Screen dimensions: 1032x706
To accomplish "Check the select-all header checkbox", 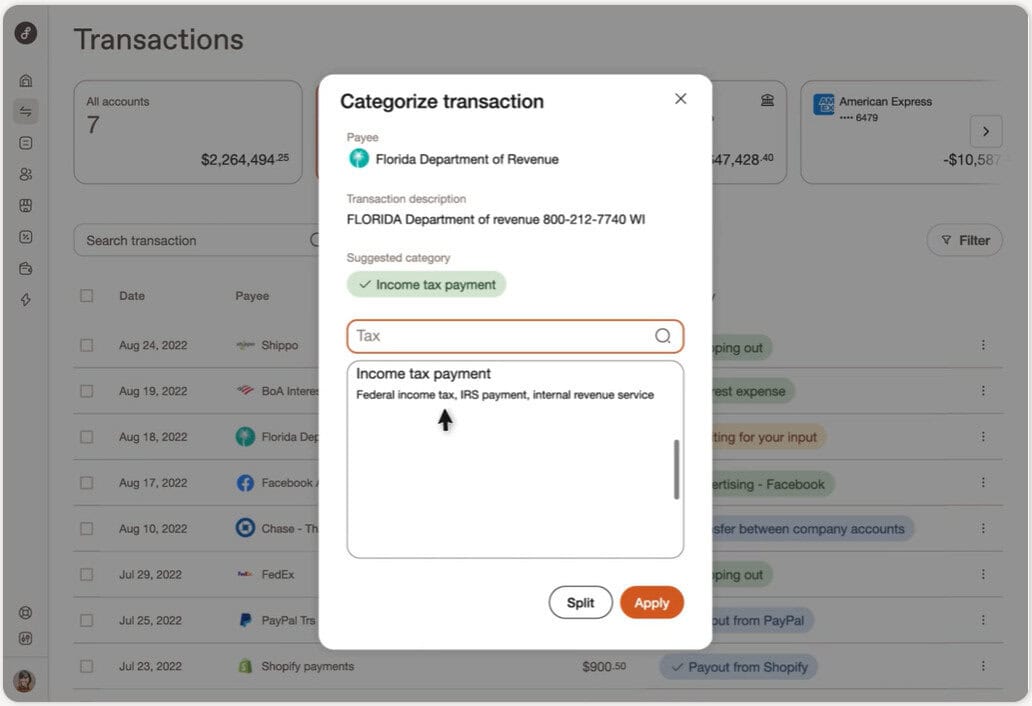I will pos(87,296).
